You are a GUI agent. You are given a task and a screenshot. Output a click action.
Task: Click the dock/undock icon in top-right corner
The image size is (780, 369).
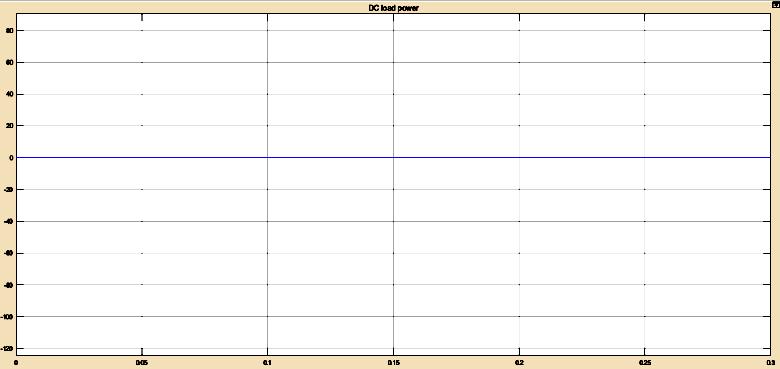pos(774,4)
